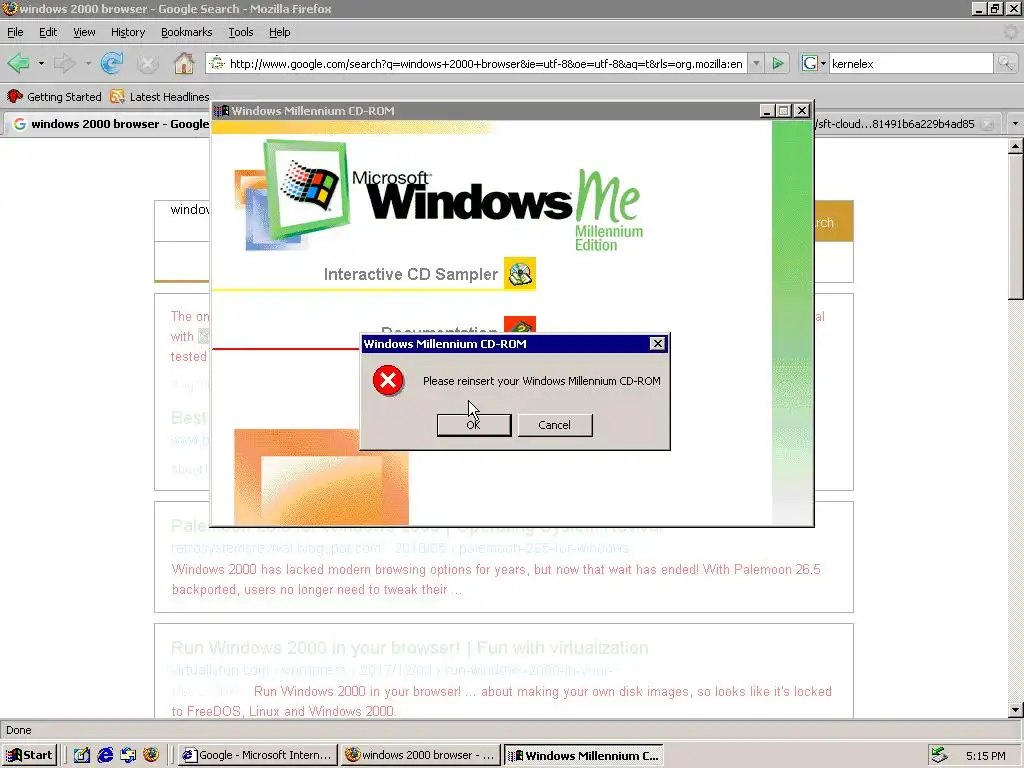Click the Done status bar text
Screen dimensions: 1024x768
coord(18,730)
